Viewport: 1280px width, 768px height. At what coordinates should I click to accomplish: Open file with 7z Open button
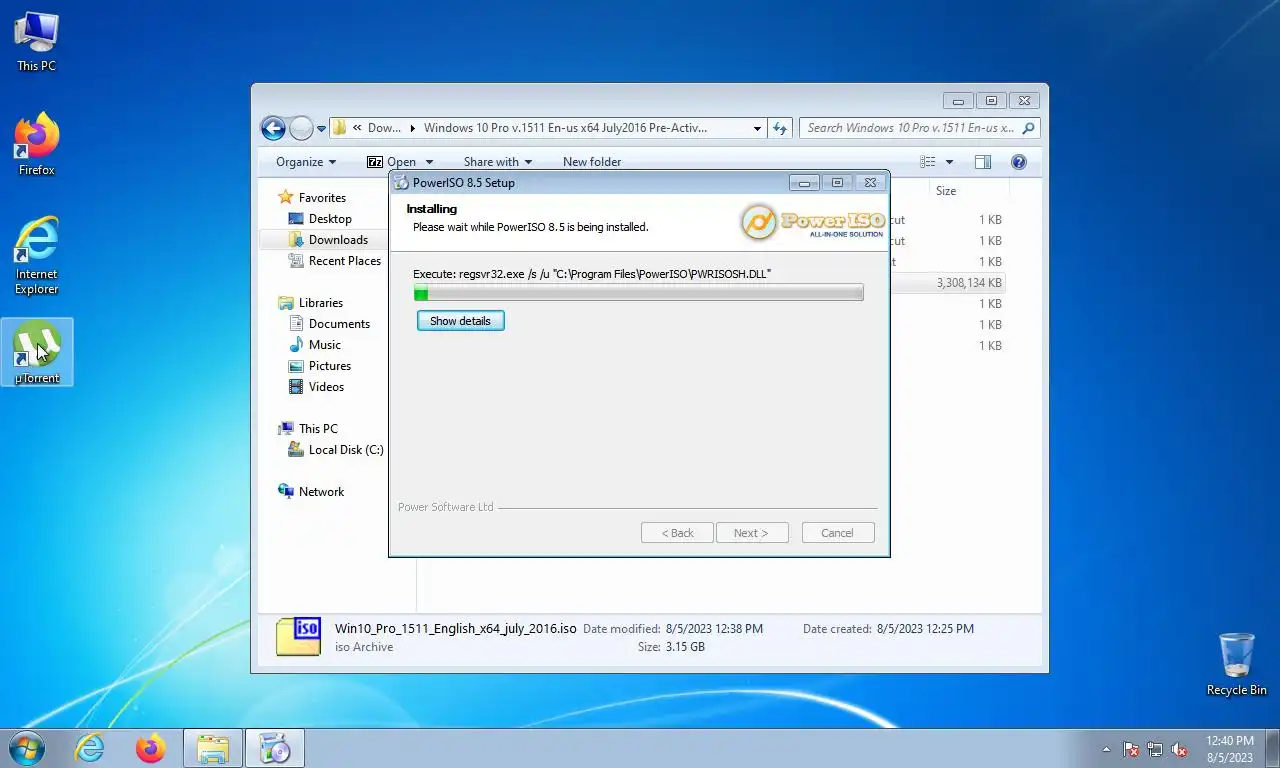coord(391,162)
